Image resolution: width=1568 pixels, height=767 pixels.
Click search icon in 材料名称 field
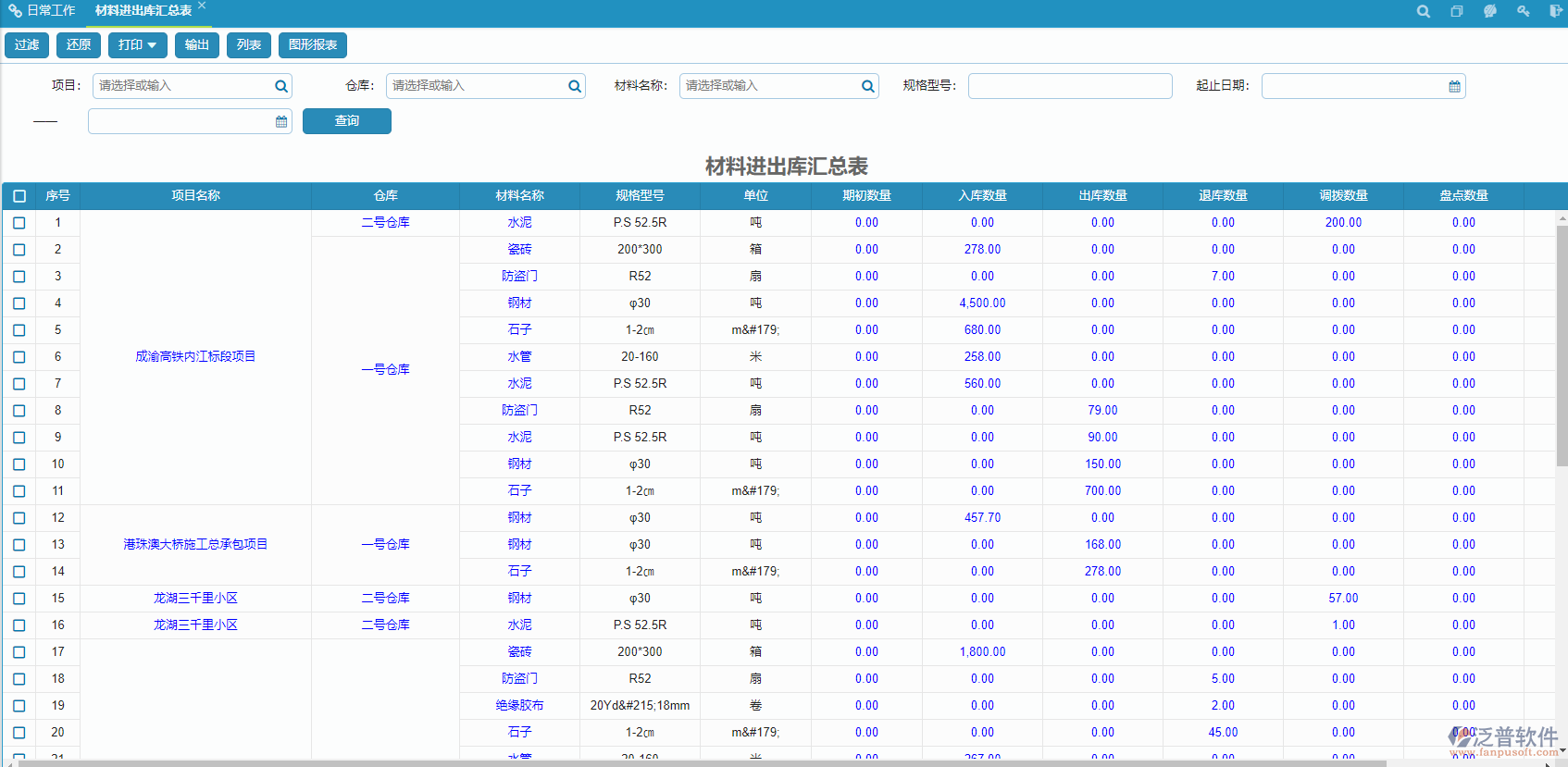point(867,86)
